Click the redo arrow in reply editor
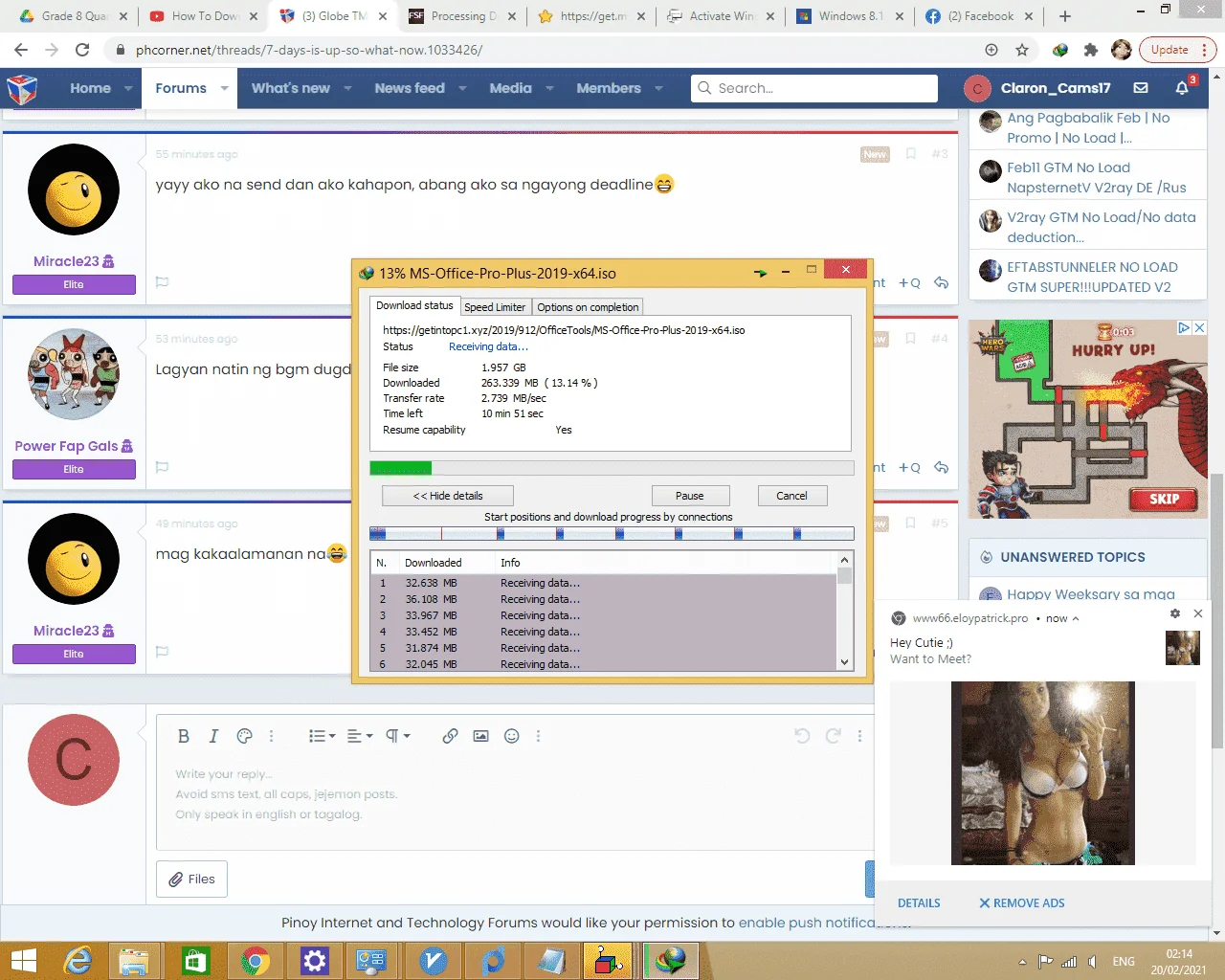Image resolution: width=1225 pixels, height=980 pixels. tap(833, 736)
